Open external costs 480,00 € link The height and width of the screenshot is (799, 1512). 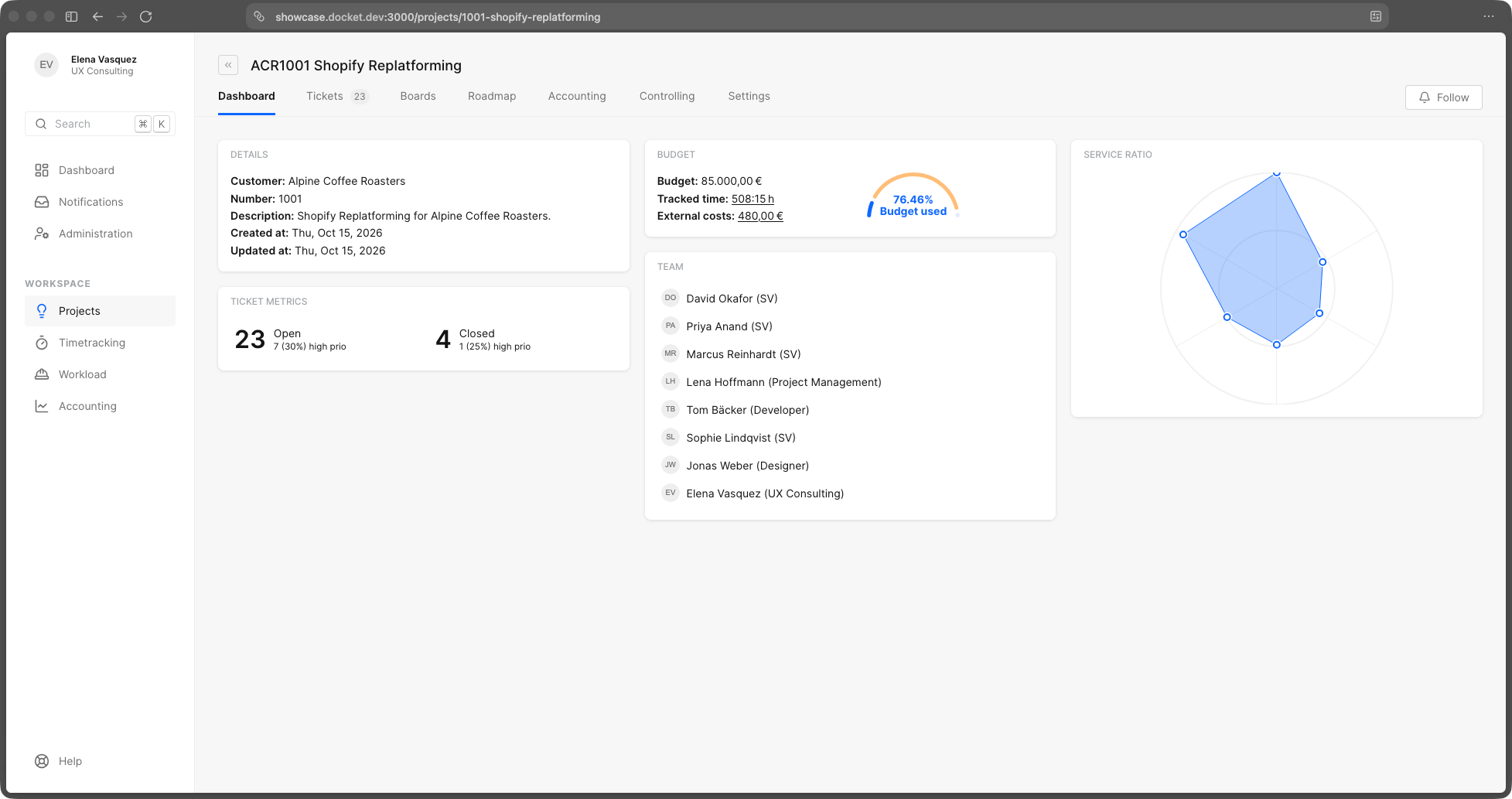[760, 216]
